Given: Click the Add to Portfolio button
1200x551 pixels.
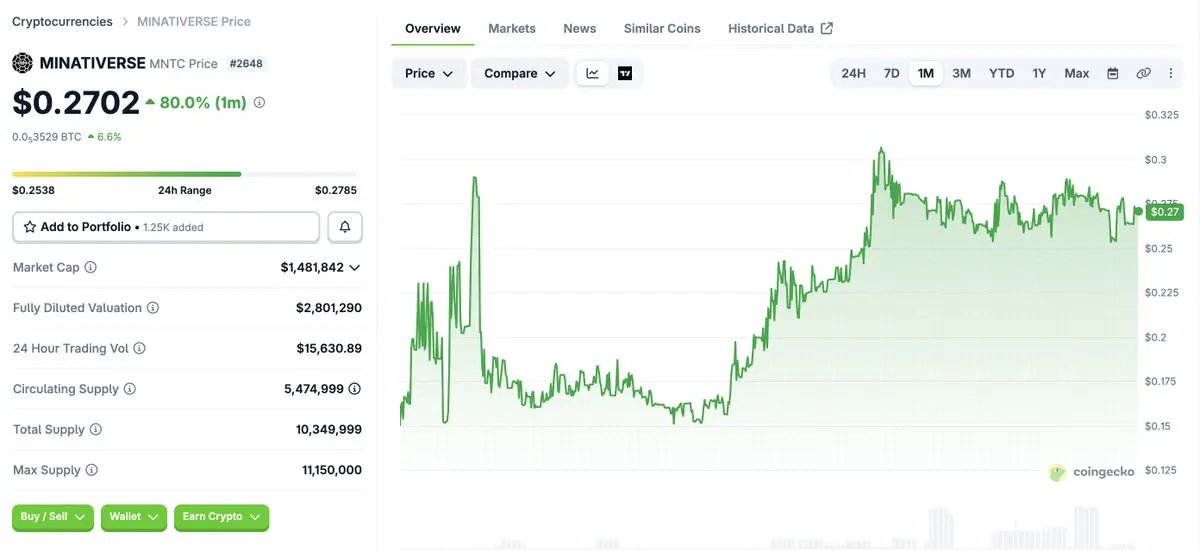Looking at the screenshot, I should [166, 227].
